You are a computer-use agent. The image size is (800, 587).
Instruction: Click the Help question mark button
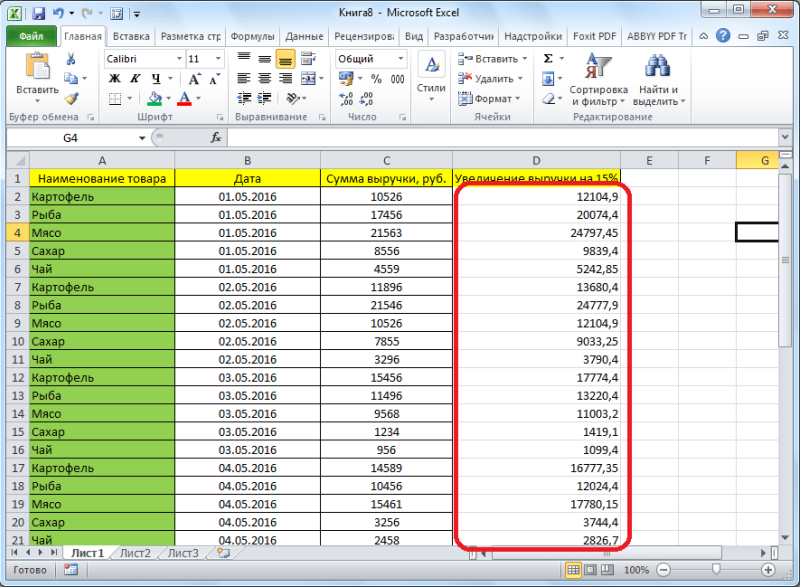pyautogui.click(x=723, y=36)
